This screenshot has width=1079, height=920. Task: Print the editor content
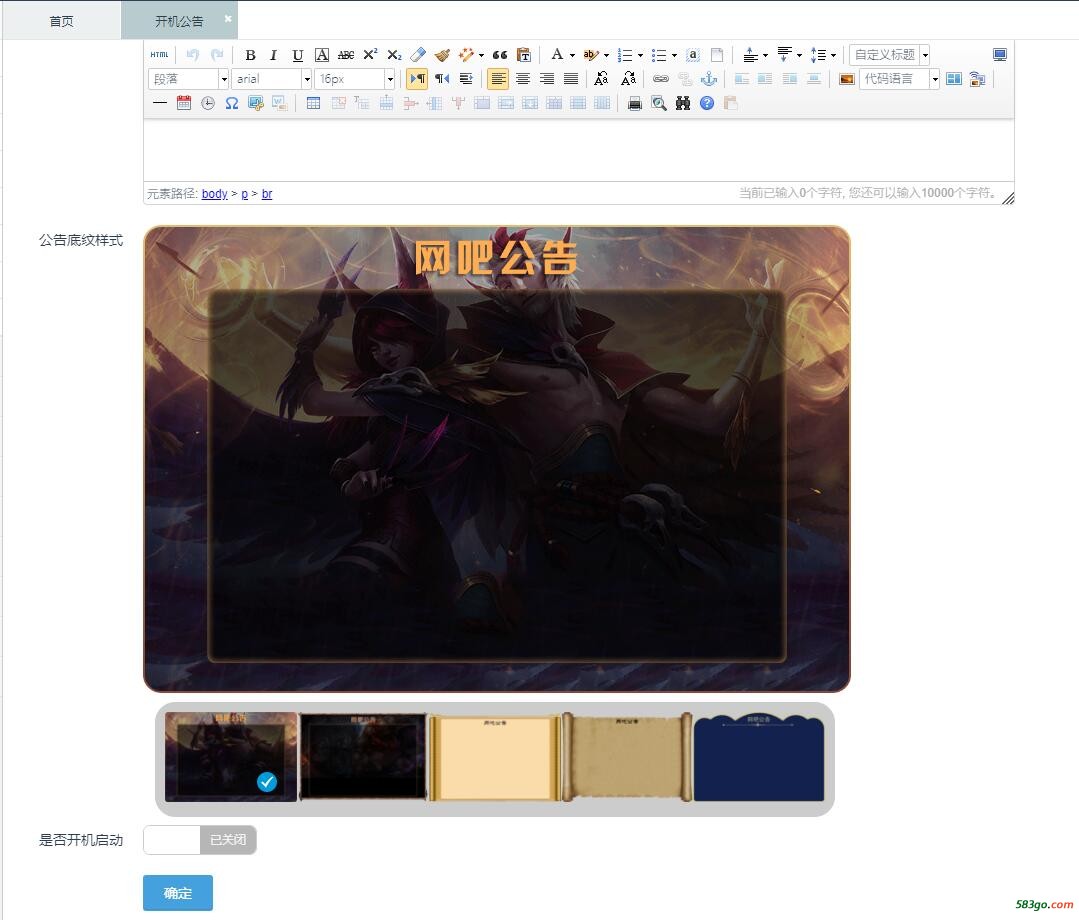pyautogui.click(x=635, y=103)
